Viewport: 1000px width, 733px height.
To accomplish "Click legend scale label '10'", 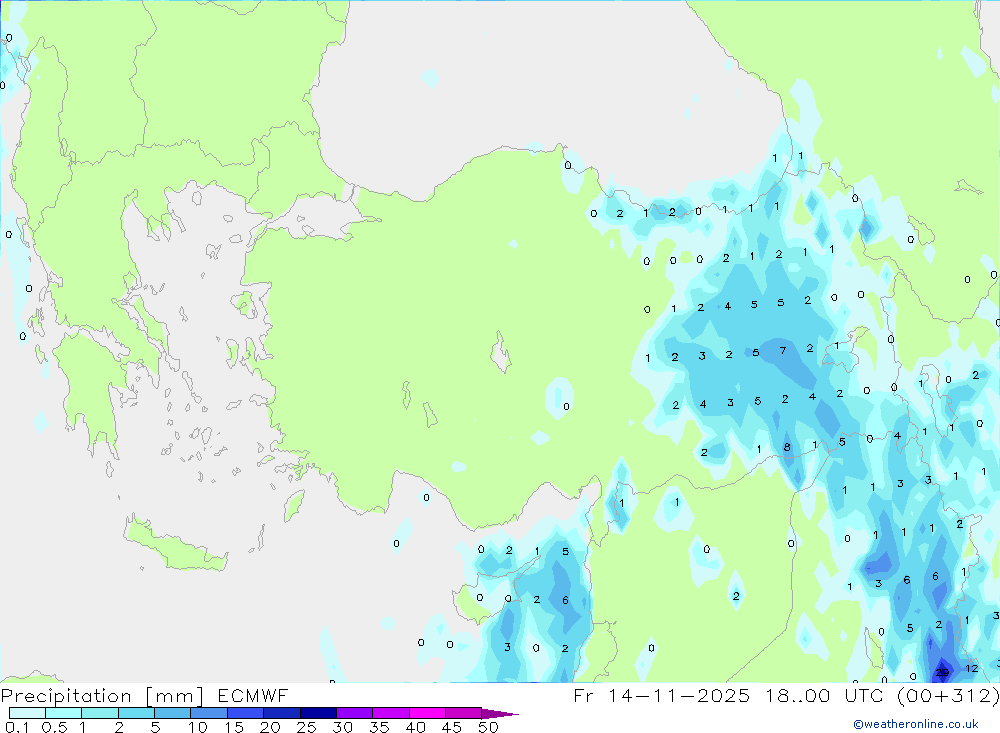I will pos(197,727).
